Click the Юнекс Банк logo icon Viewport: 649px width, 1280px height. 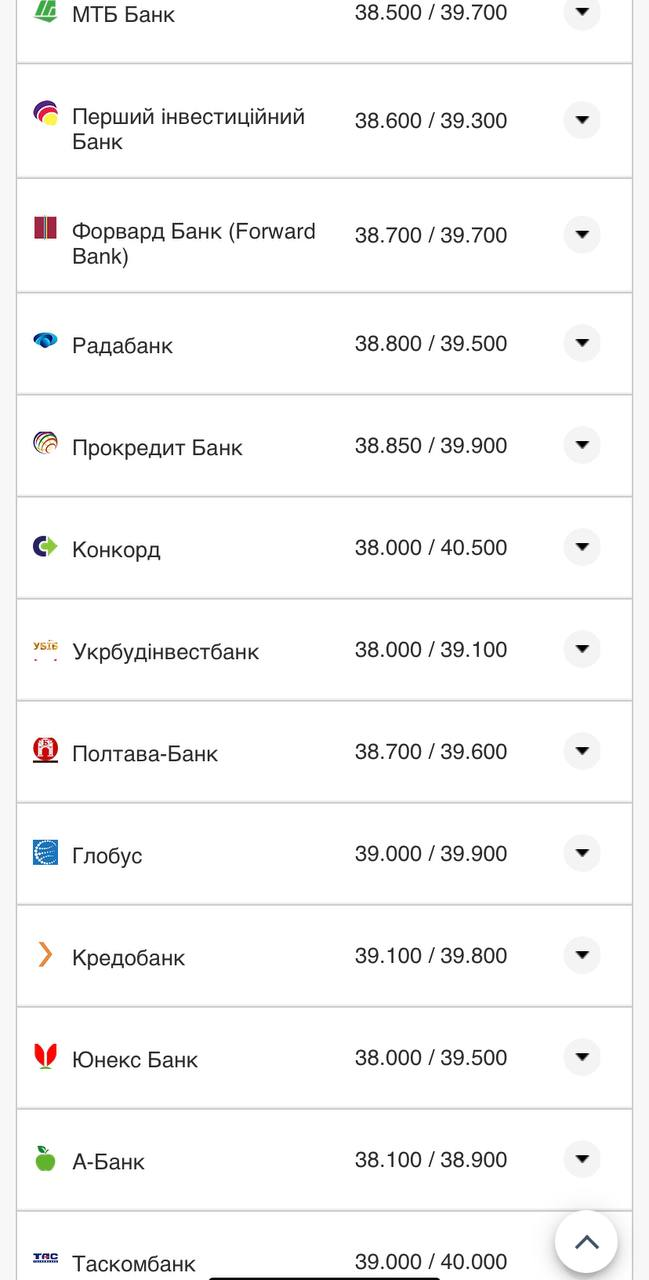(x=45, y=1056)
